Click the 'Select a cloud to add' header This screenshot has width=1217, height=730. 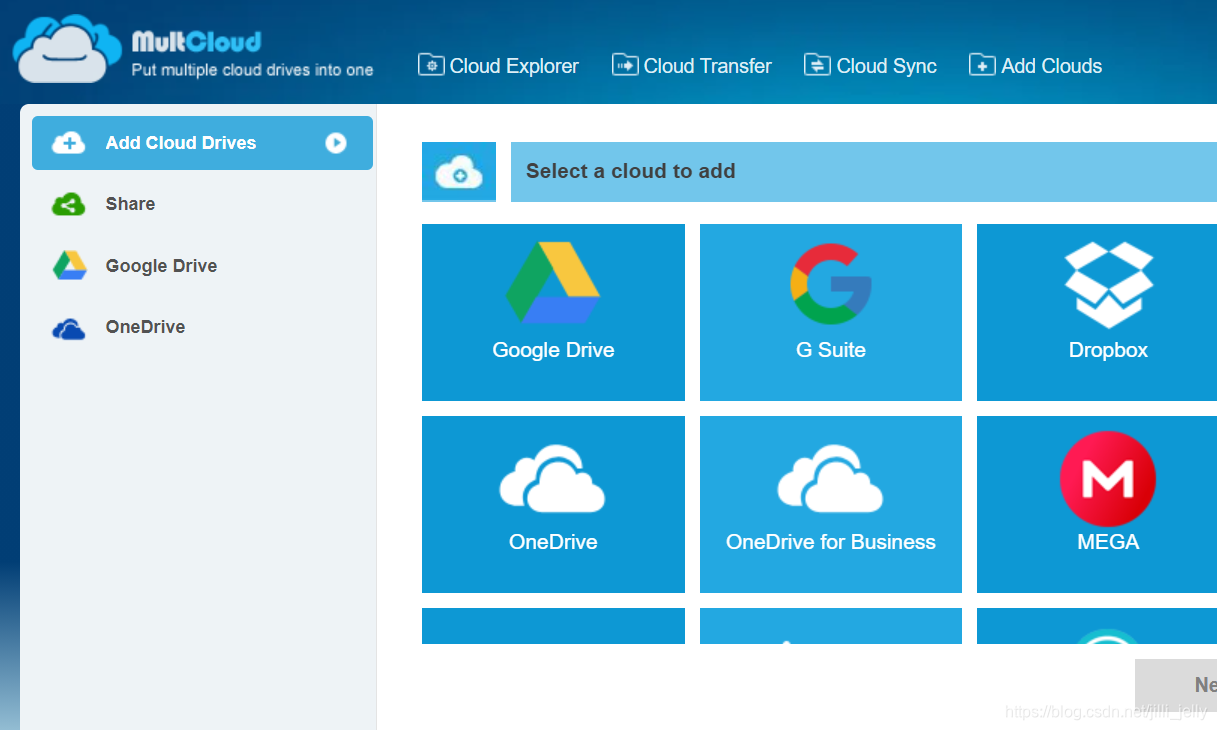(864, 172)
